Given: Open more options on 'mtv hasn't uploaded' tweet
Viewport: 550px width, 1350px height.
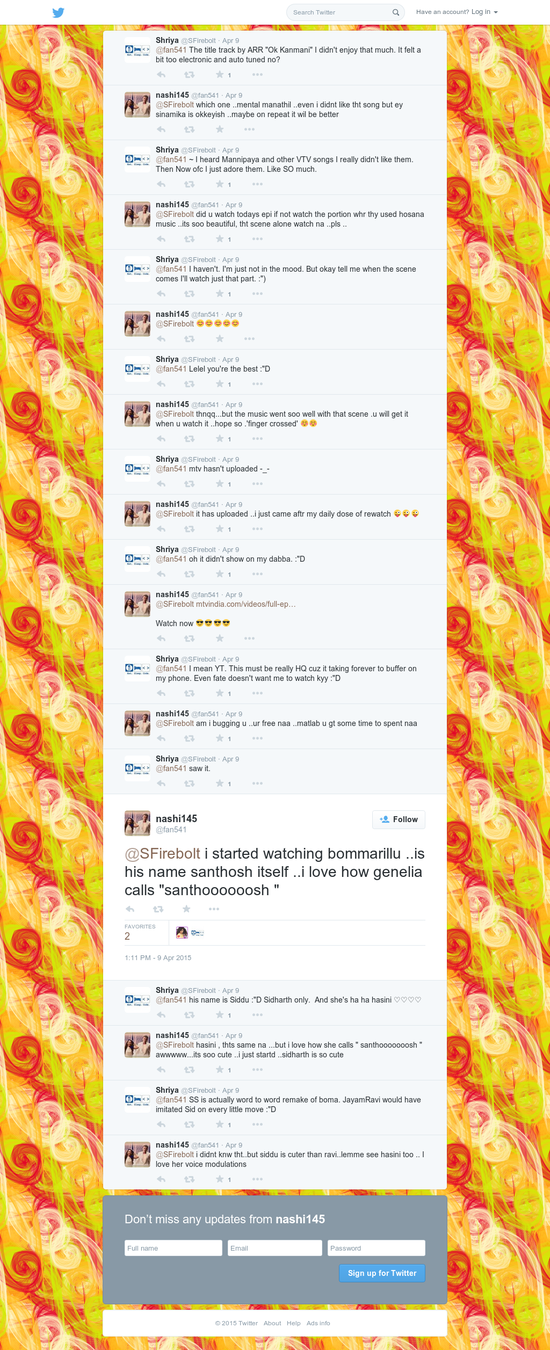Looking at the screenshot, I should (257, 484).
